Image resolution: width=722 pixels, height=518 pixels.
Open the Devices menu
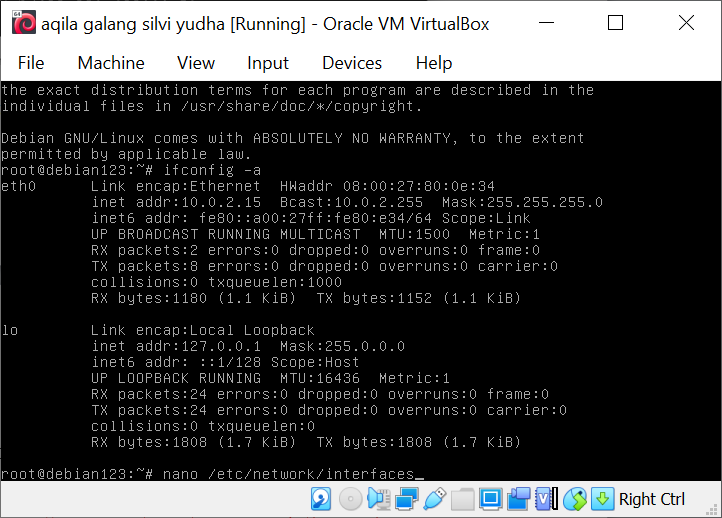pos(352,63)
